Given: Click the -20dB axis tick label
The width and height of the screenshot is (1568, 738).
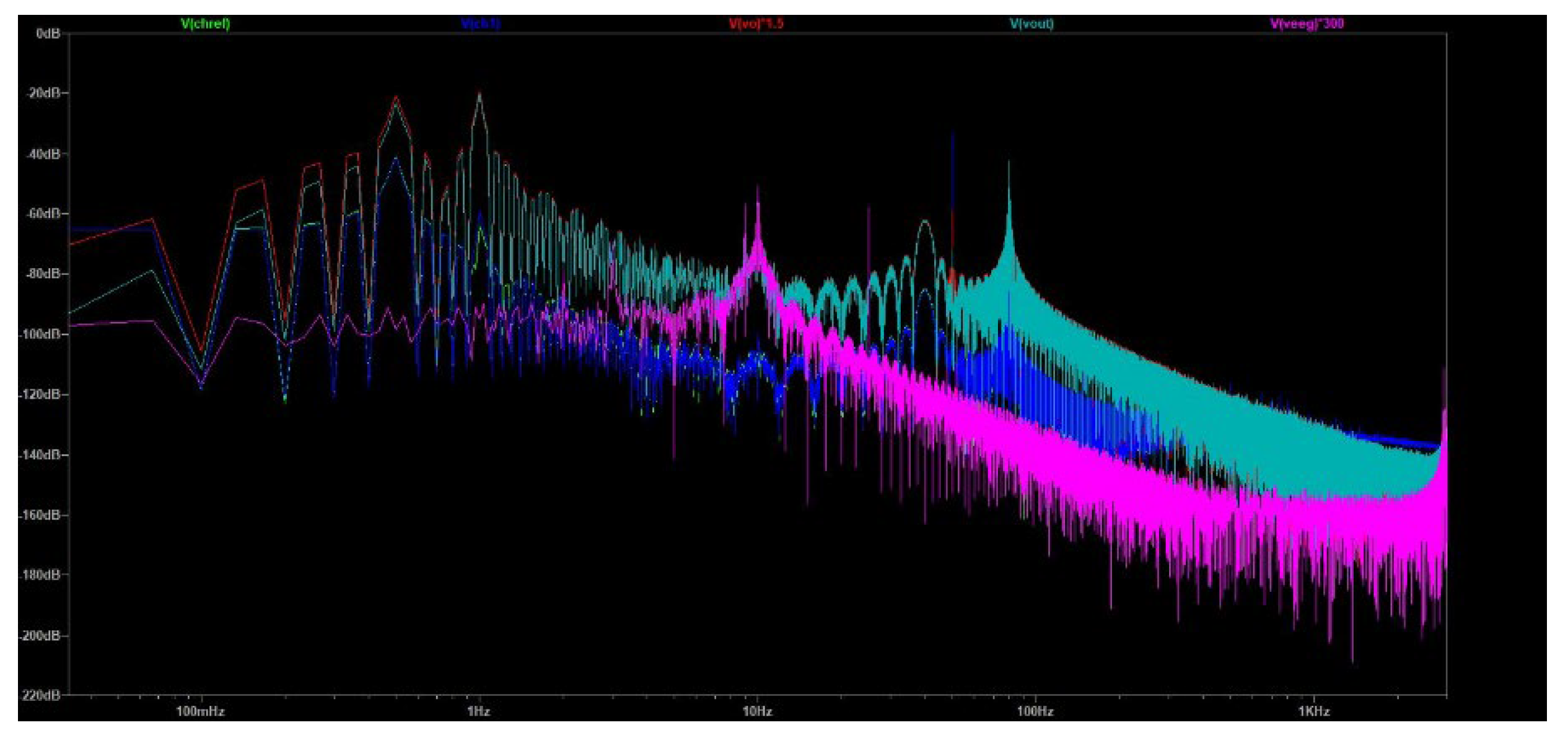Looking at the screenshot, I should coord(43,93).
